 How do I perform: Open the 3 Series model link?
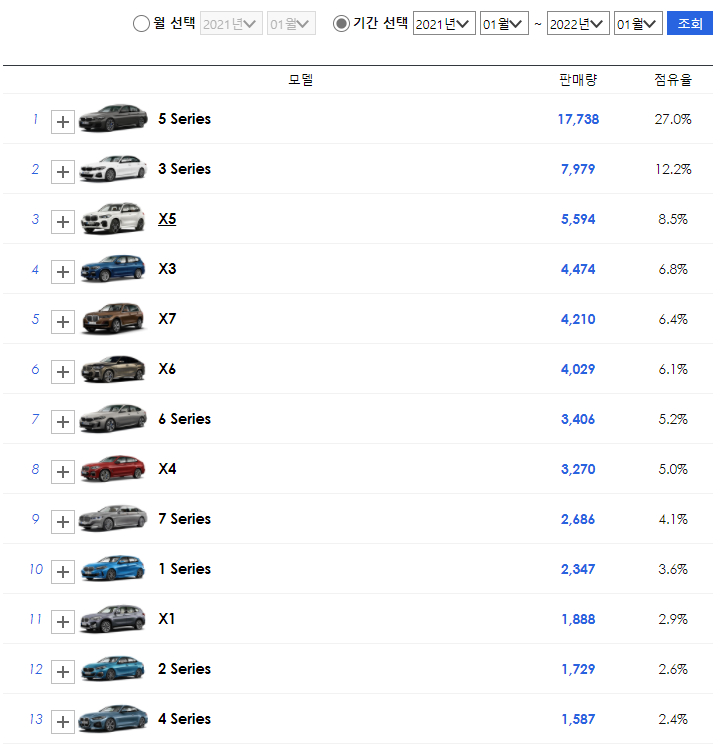[185, 168]
